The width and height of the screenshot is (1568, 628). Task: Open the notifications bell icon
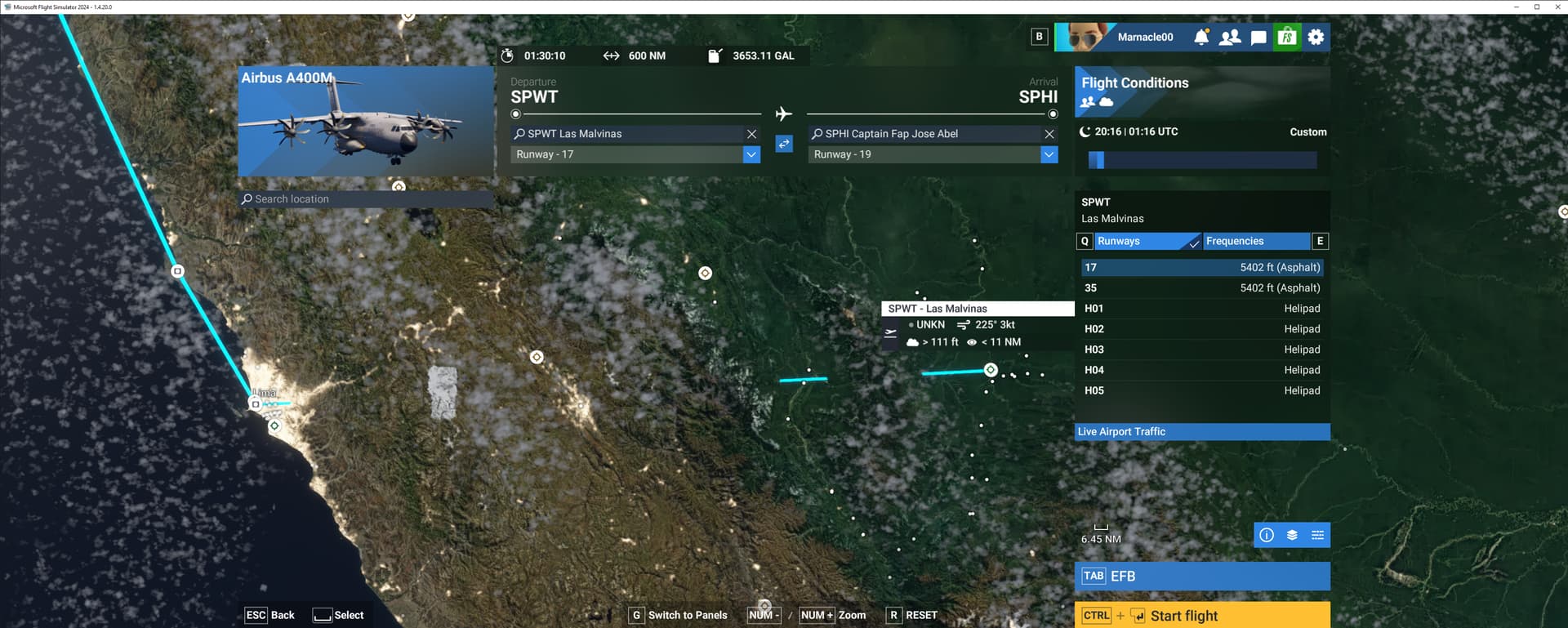1201,37
